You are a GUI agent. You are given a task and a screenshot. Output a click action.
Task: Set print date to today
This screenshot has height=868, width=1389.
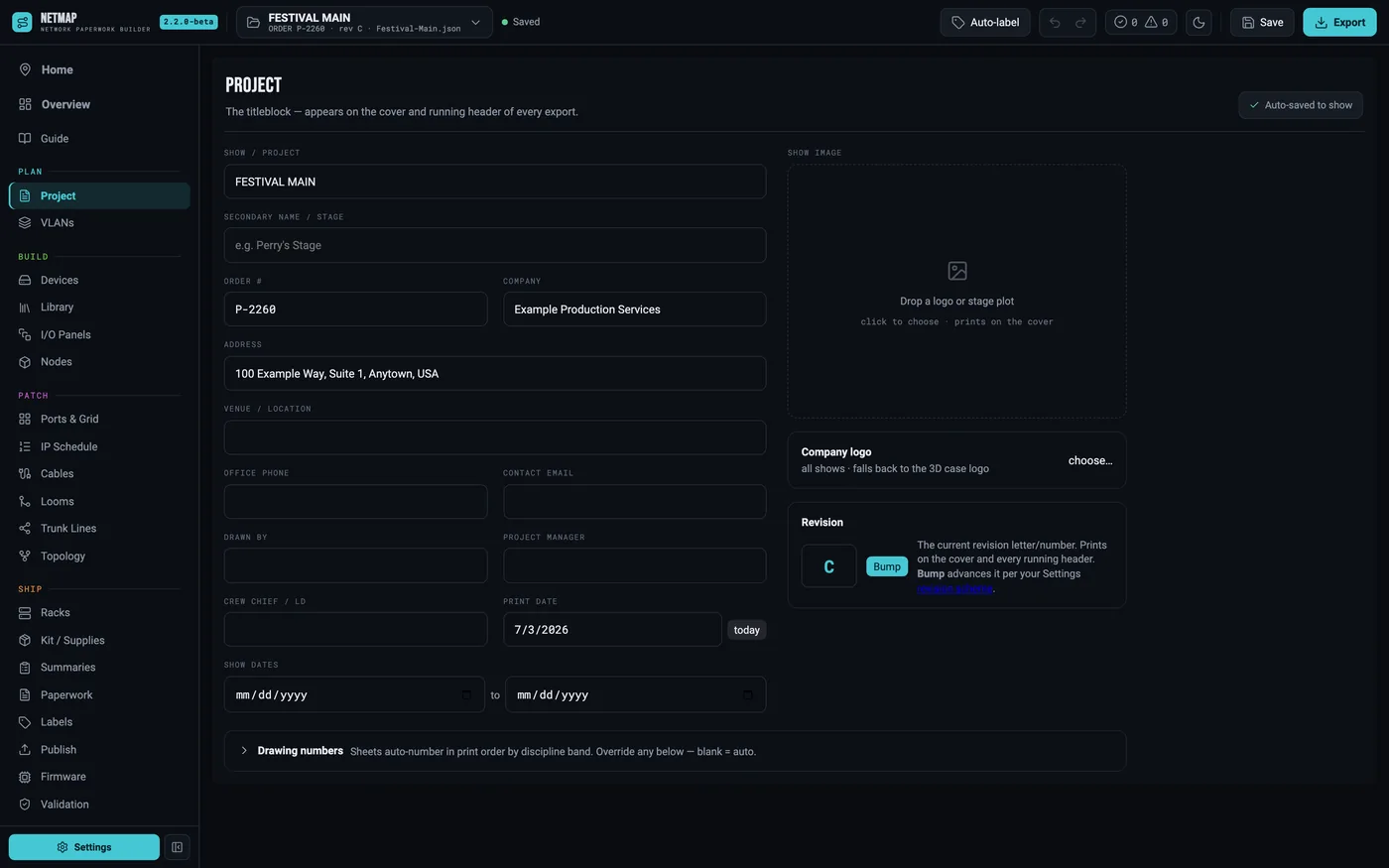click(x=747, y=630)
